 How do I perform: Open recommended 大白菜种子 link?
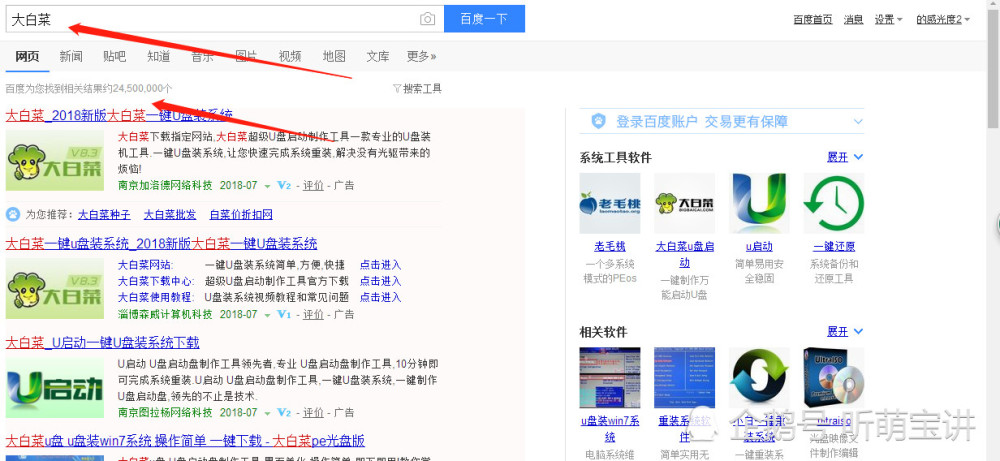104,215
